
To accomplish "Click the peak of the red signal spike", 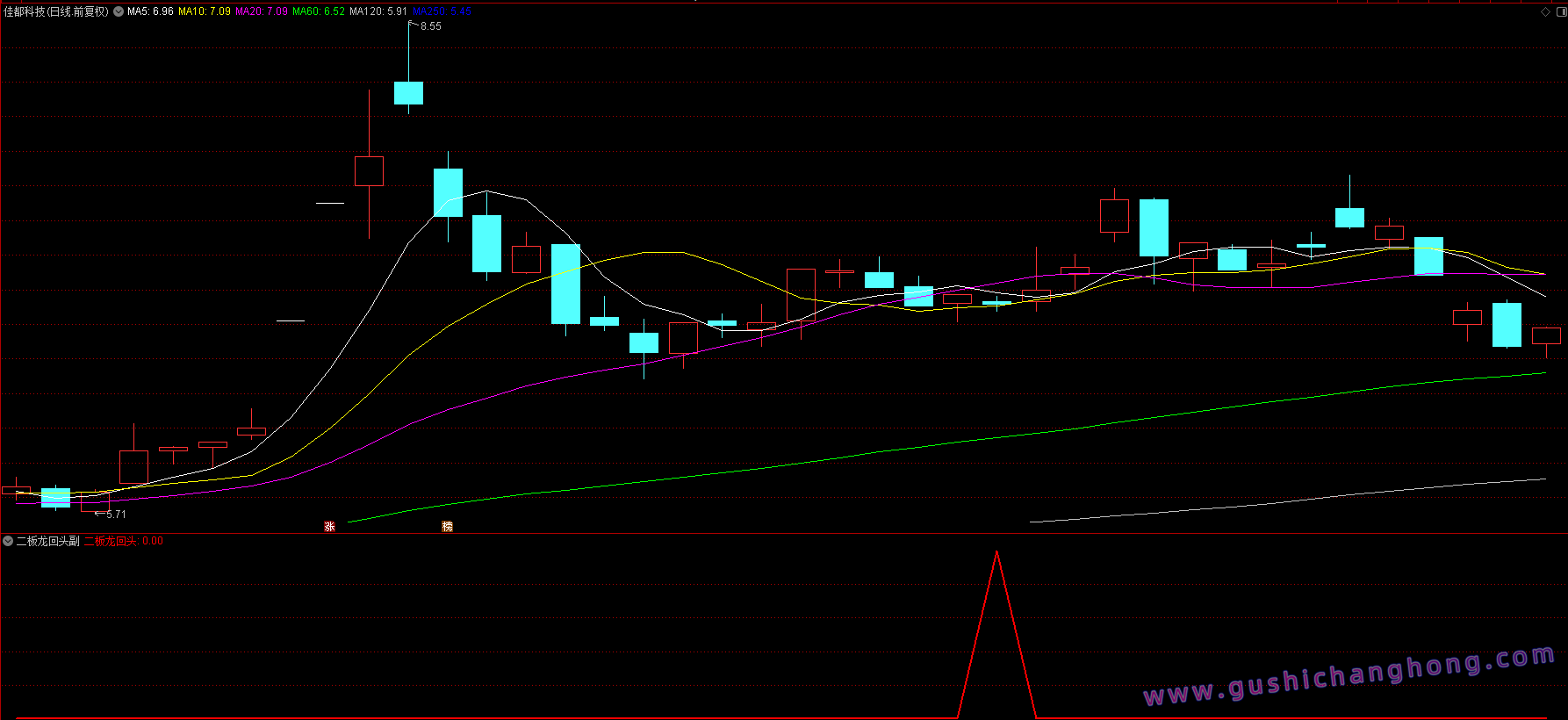I will point(996,552).
